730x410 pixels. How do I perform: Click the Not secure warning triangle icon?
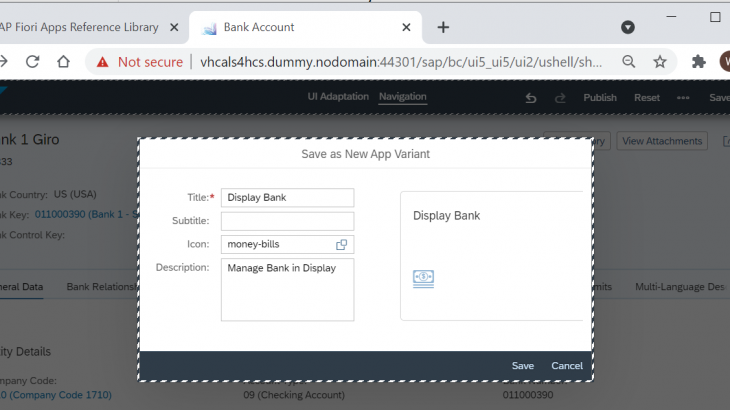(102, 62)
